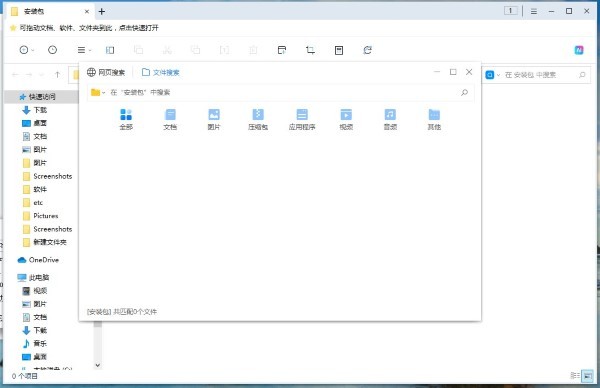Open the view list layout dropdown

[84, 50]
